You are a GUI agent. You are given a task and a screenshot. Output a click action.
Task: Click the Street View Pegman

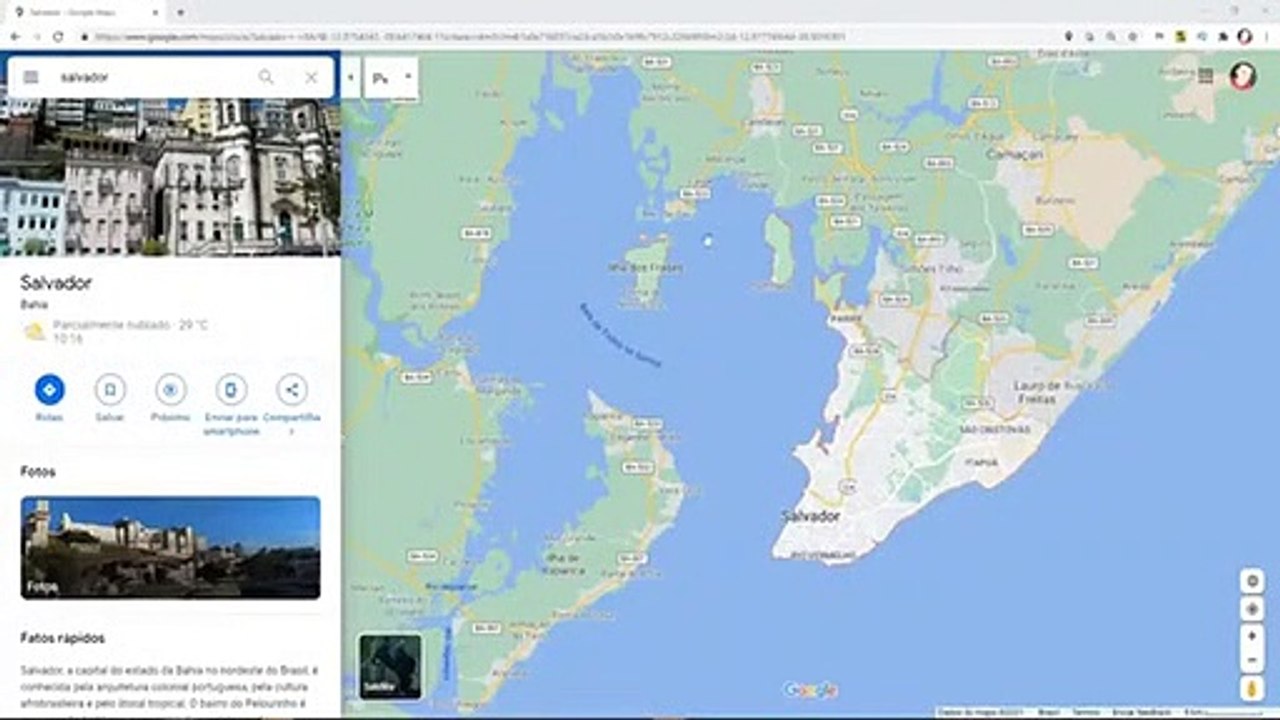tap(1252, 689)
